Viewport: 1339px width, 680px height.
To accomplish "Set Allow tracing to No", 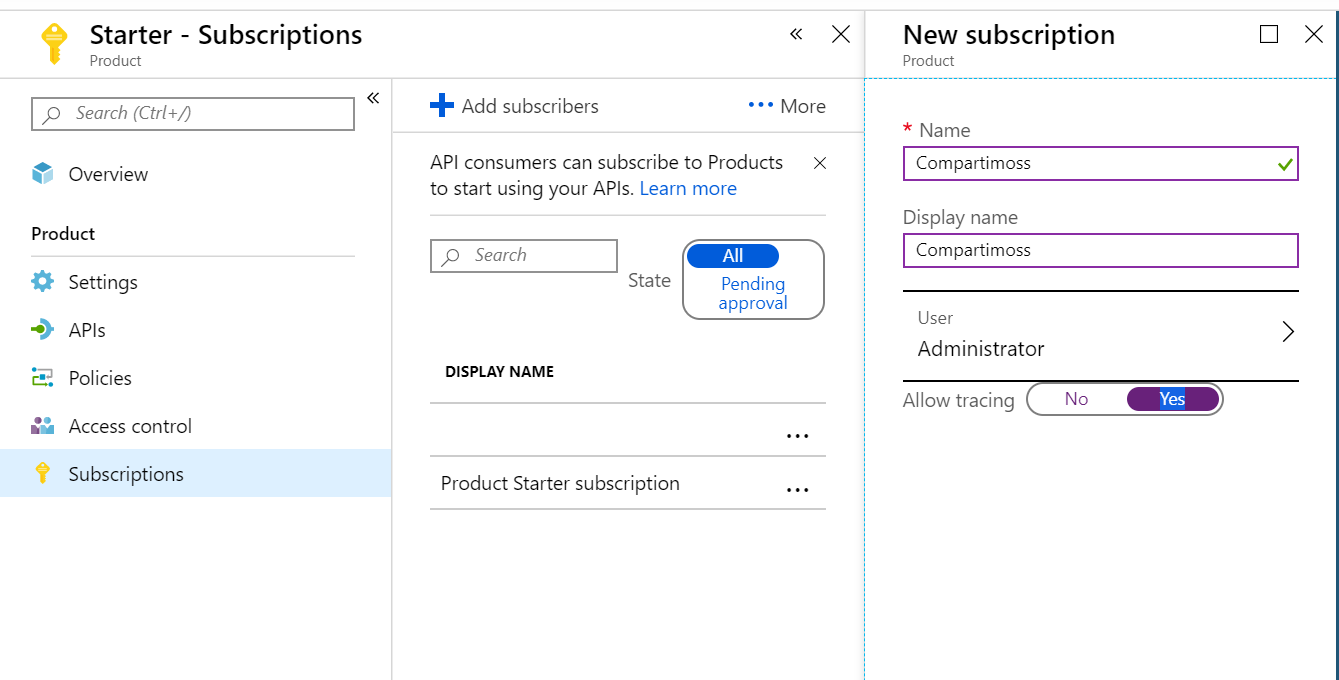I will [1076, 399].
